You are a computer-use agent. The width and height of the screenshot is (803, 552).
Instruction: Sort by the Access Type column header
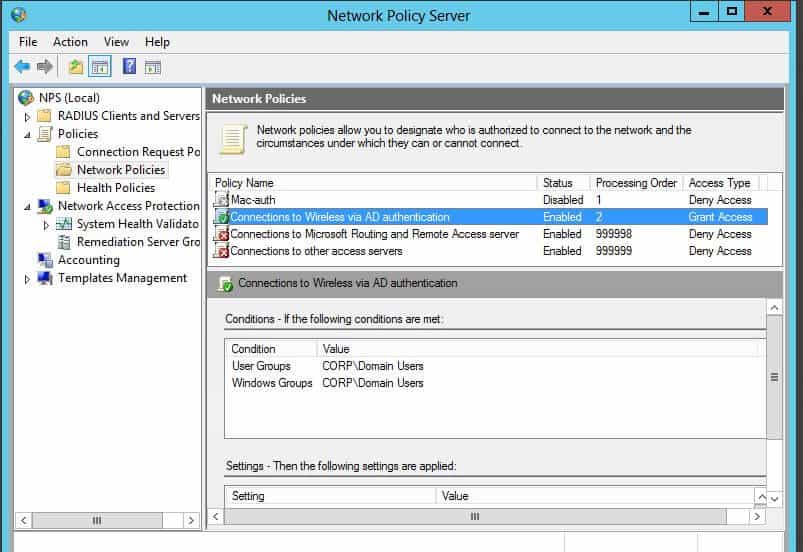click(x=721, y=183)
